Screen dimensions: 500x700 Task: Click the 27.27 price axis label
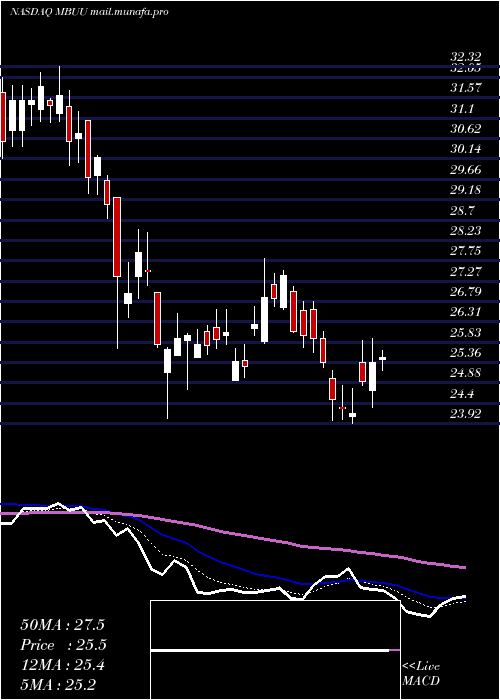[x=466, y=272]
